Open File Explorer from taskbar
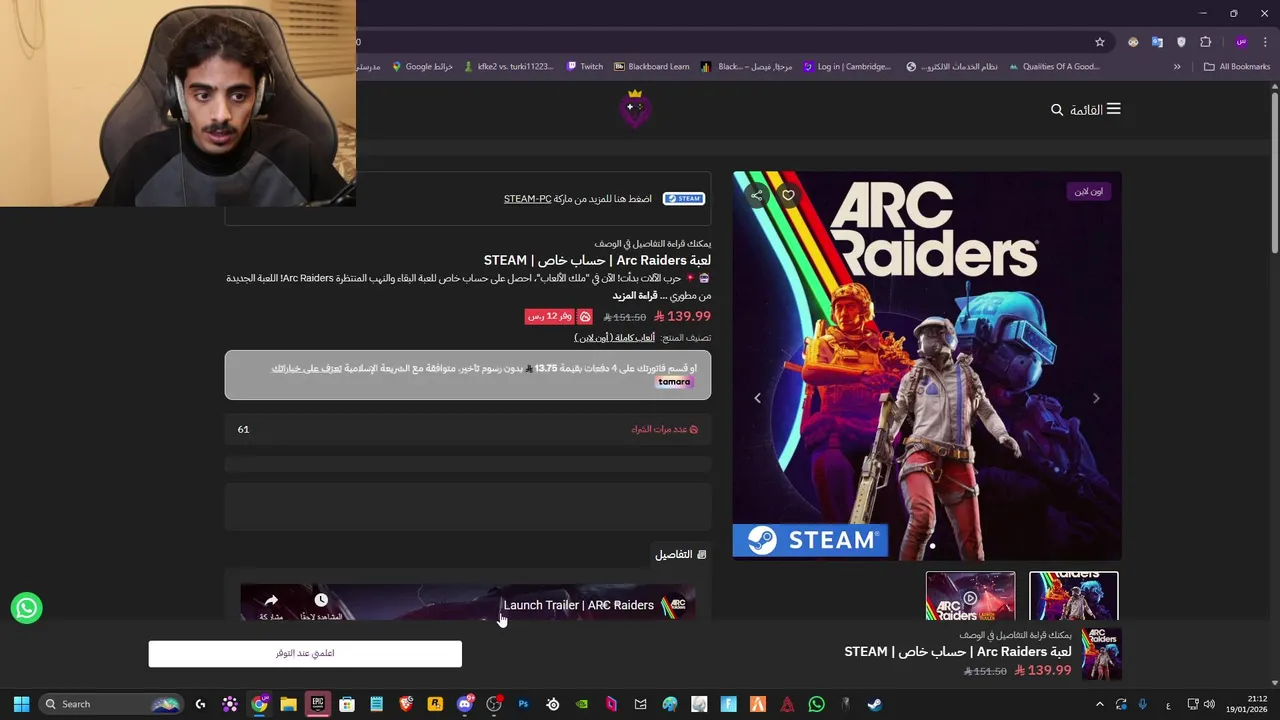This screenshot has height=720, width=1280. pos(288,704)
